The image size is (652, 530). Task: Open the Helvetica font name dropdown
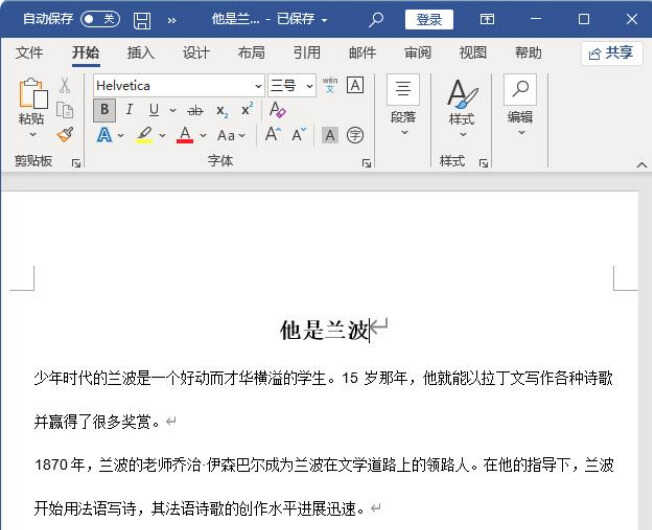coord(258,86)
